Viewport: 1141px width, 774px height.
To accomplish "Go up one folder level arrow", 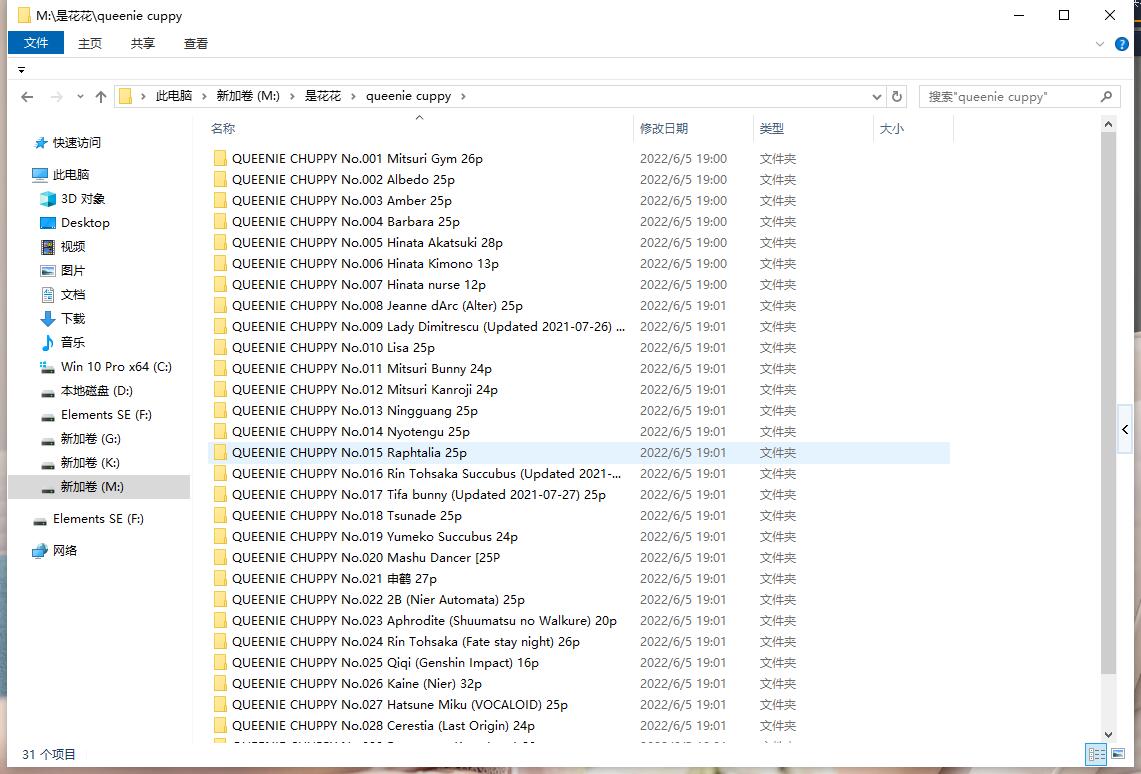I will (101, 97).
